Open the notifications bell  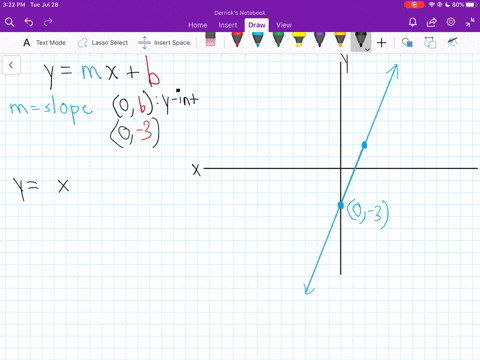tap(413, 22)
